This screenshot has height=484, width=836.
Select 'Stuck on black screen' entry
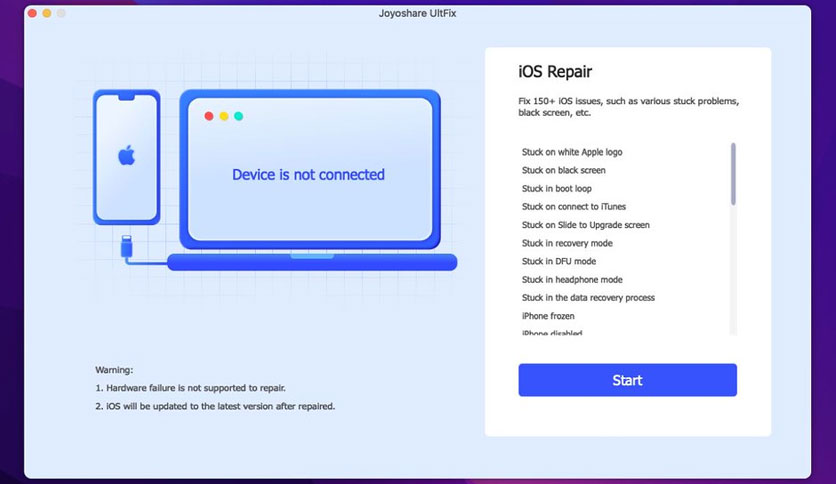[x=564, y=170]
